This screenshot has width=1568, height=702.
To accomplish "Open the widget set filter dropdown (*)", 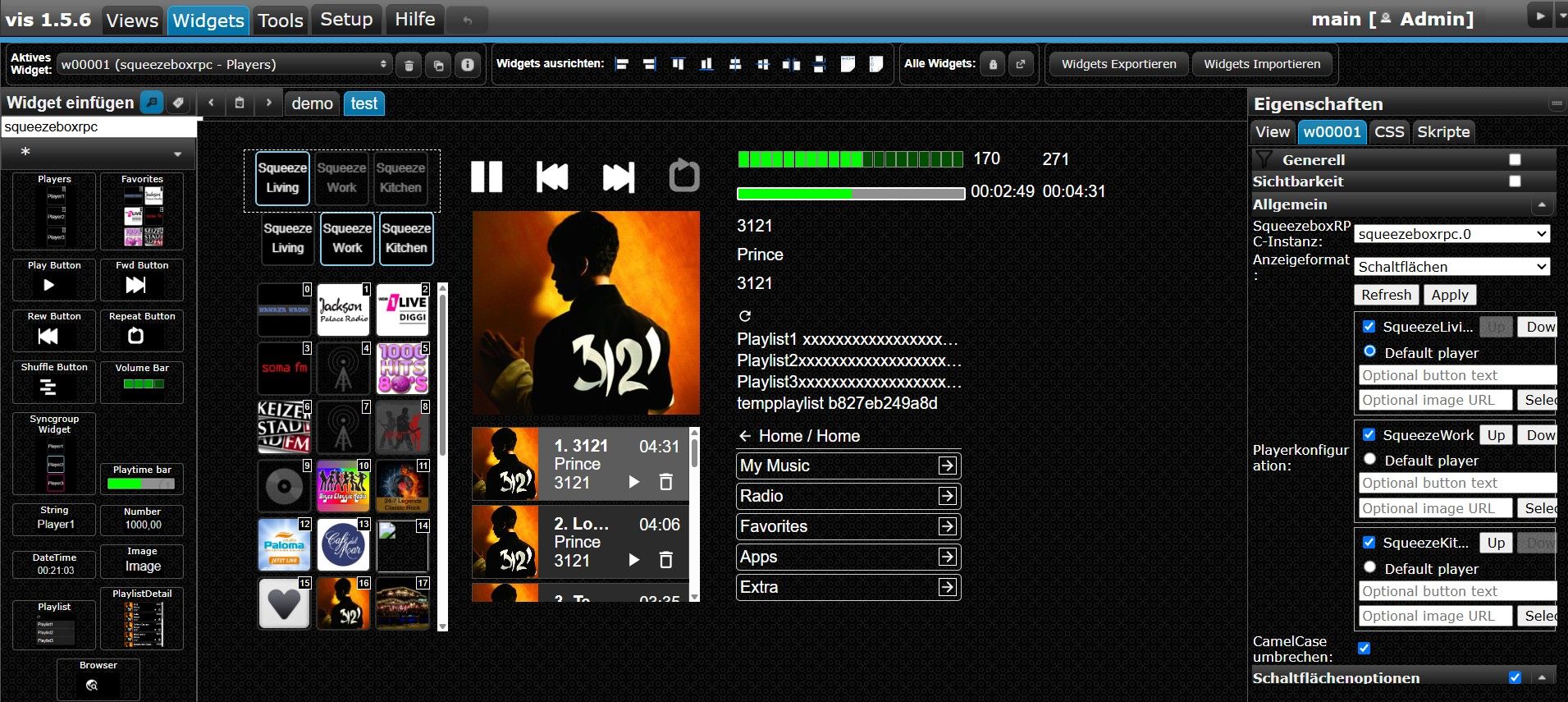I will point(98,154).
